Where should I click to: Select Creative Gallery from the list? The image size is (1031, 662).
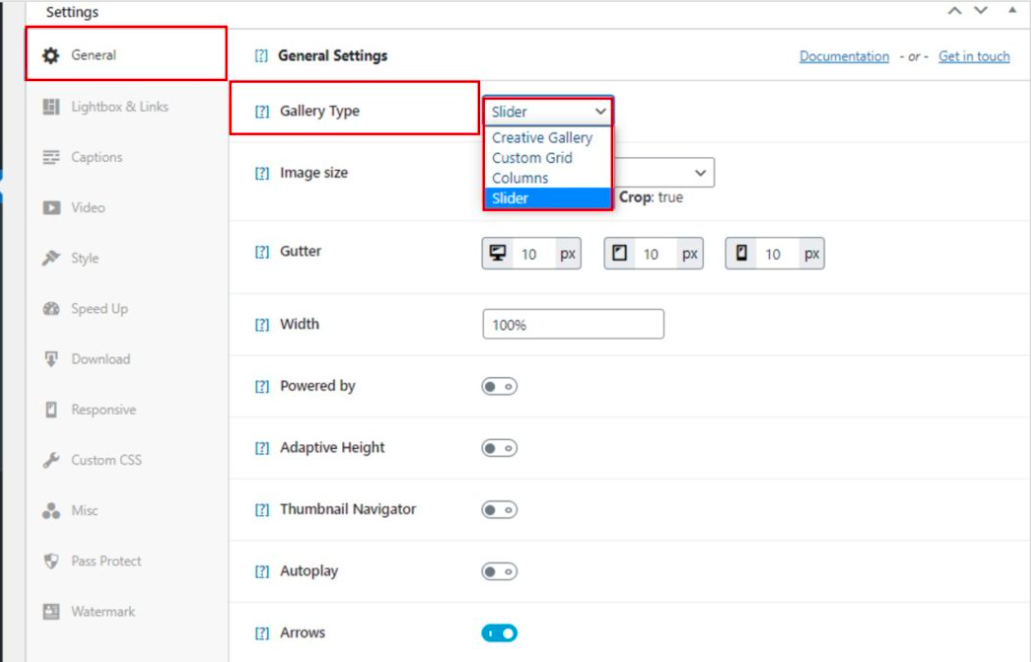[x=542, y=138]
